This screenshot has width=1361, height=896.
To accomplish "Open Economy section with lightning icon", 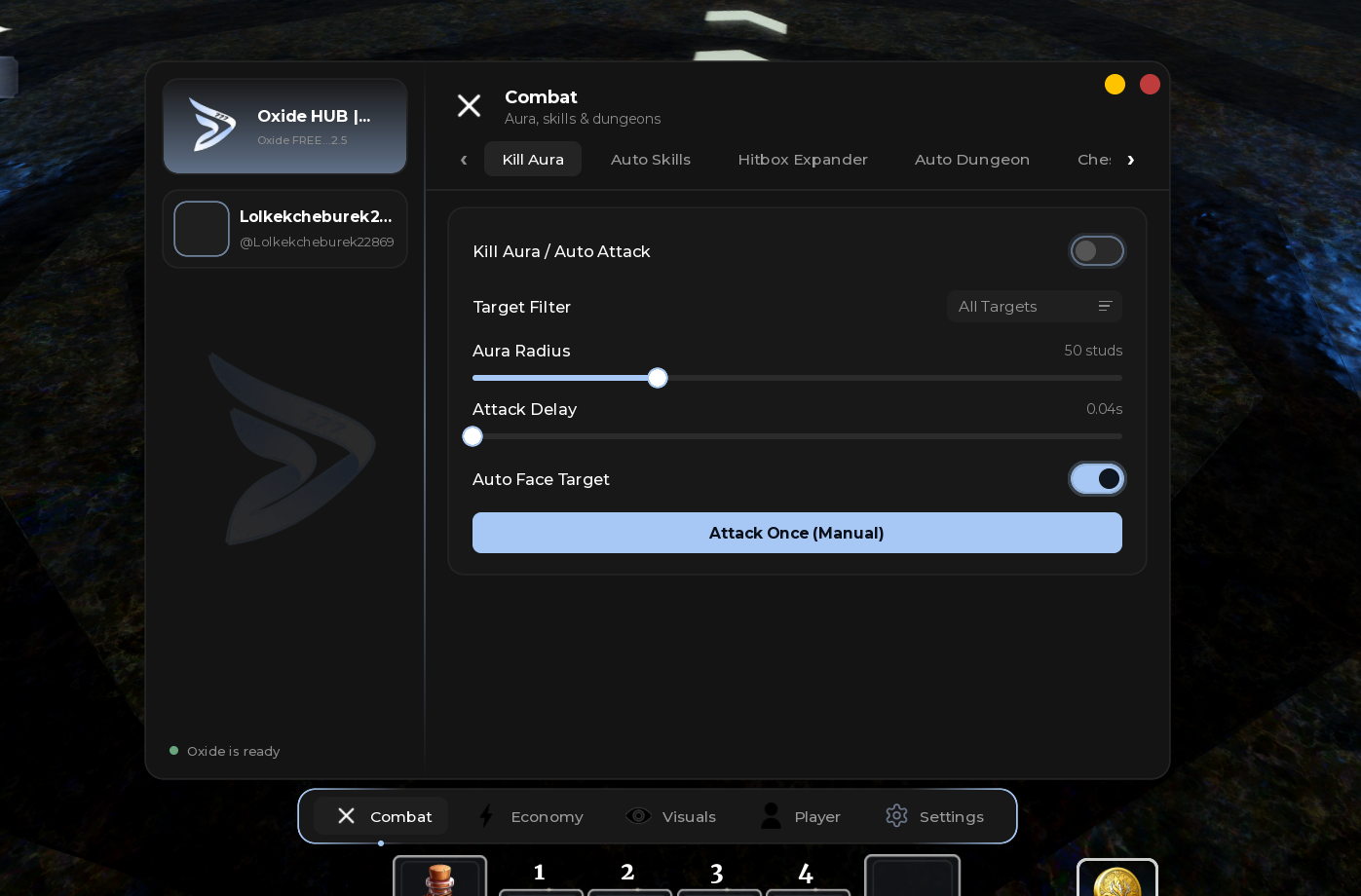I will [532, 816].
